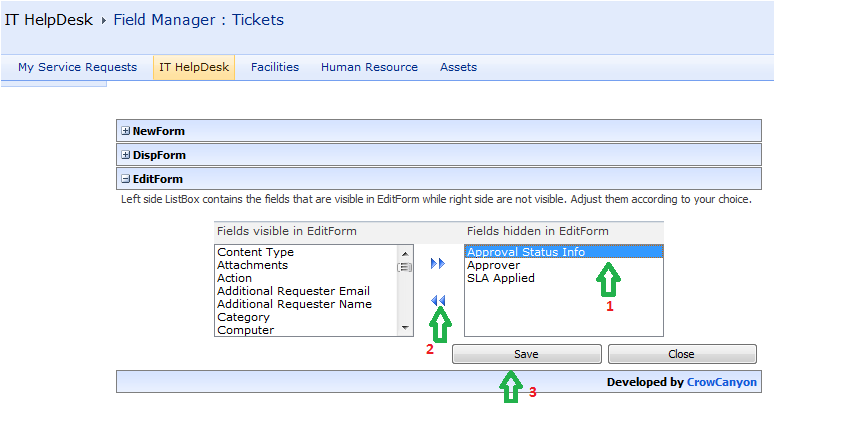Open the My Service Requests tab

[x=77, y=67]
